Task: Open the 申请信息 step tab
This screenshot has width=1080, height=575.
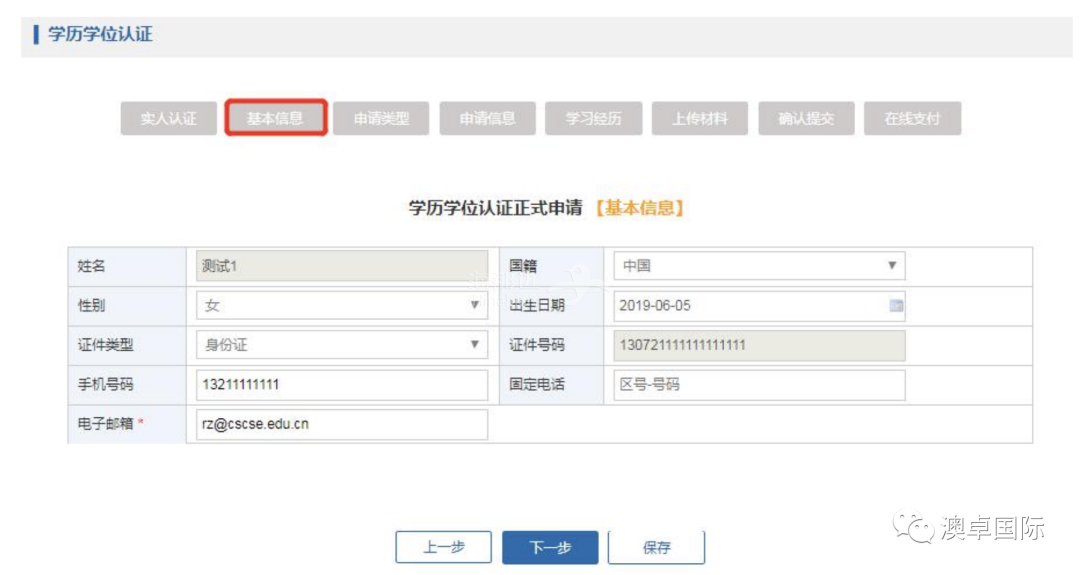Action: click(x=487, y=118)
